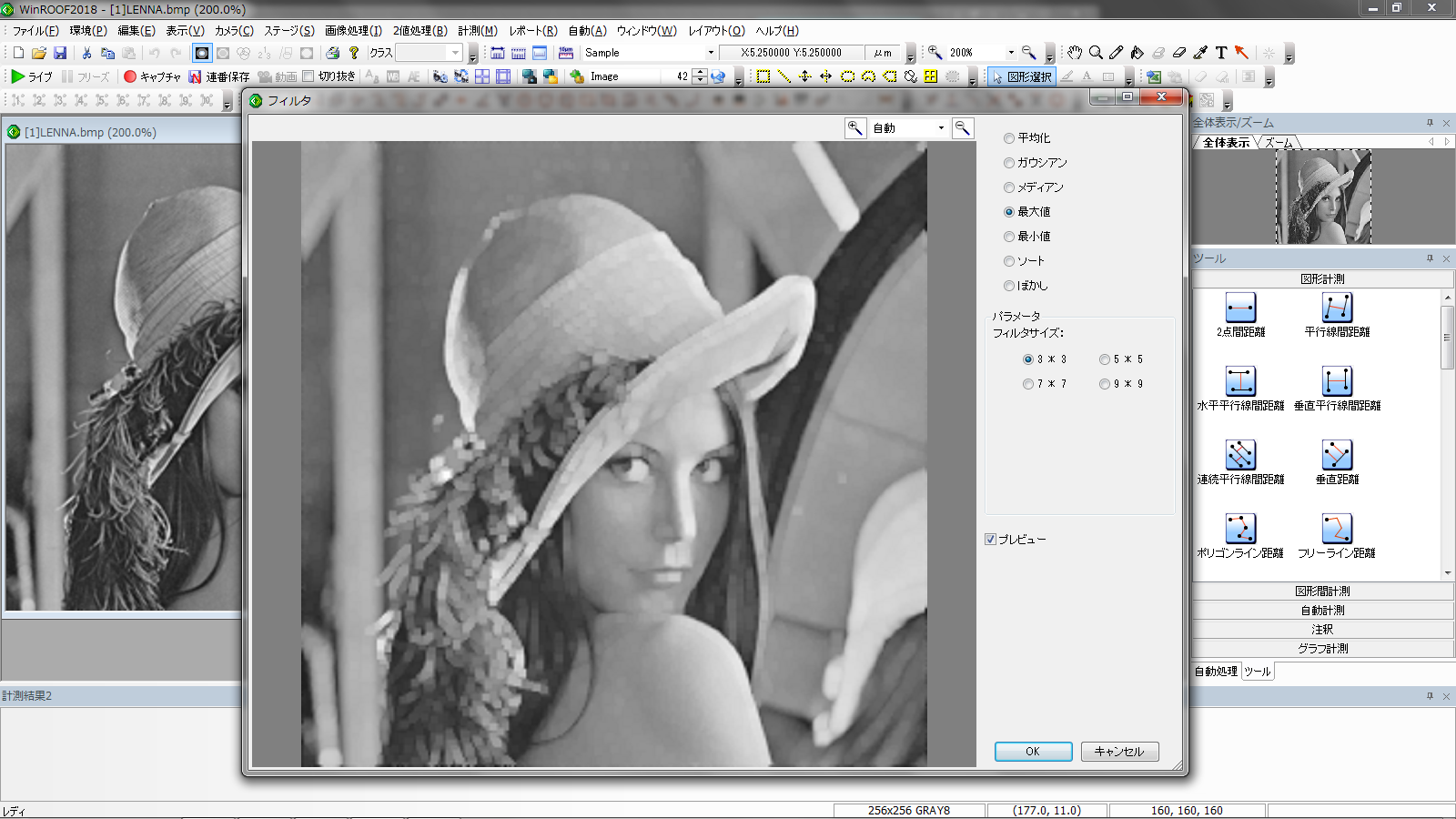Open the ファイル(F) menu
The image size is (1456, 819).
click(x=35, y=31)
